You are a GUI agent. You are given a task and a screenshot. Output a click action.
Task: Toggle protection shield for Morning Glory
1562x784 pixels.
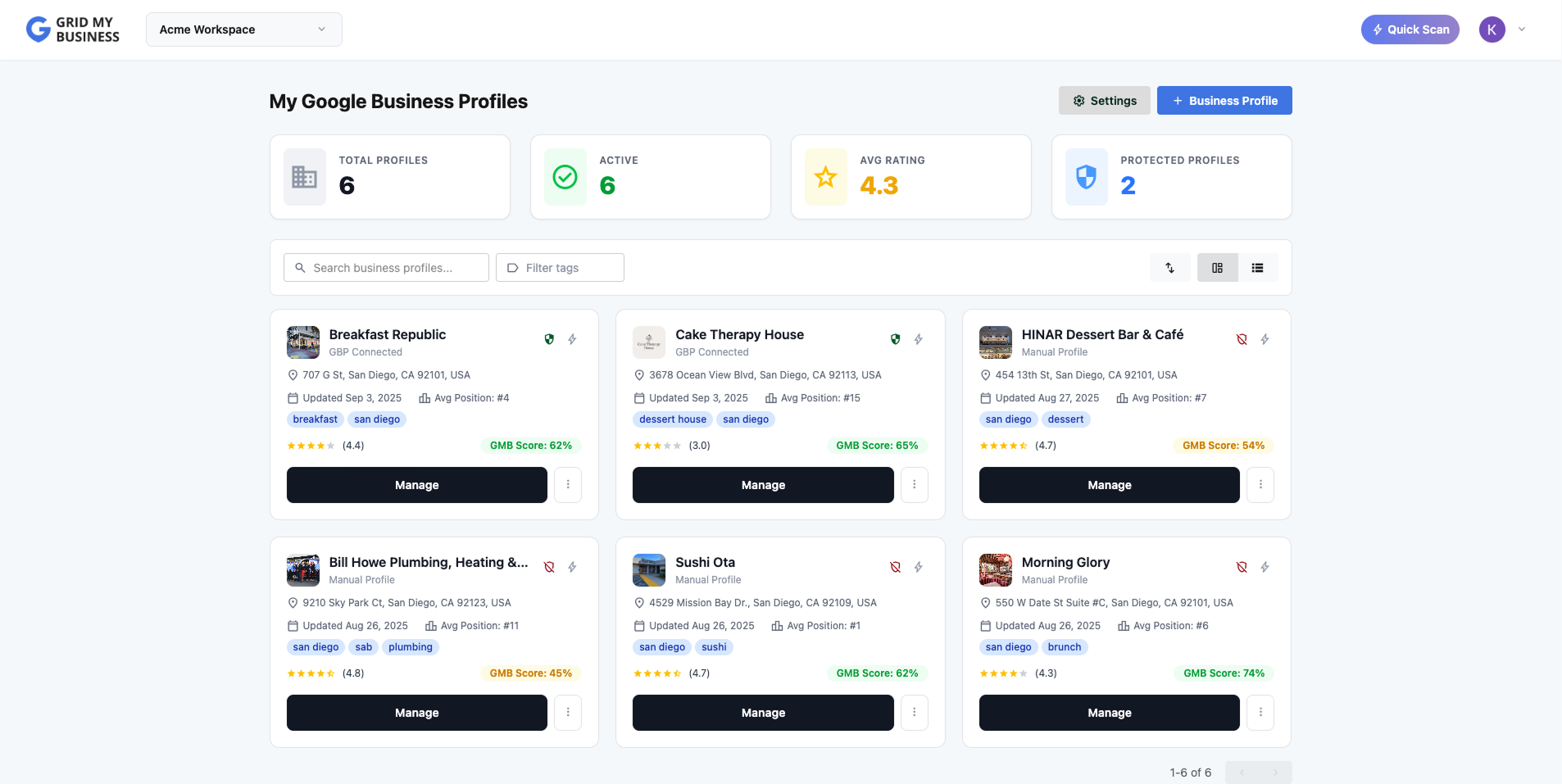[x=1242, y=567]
